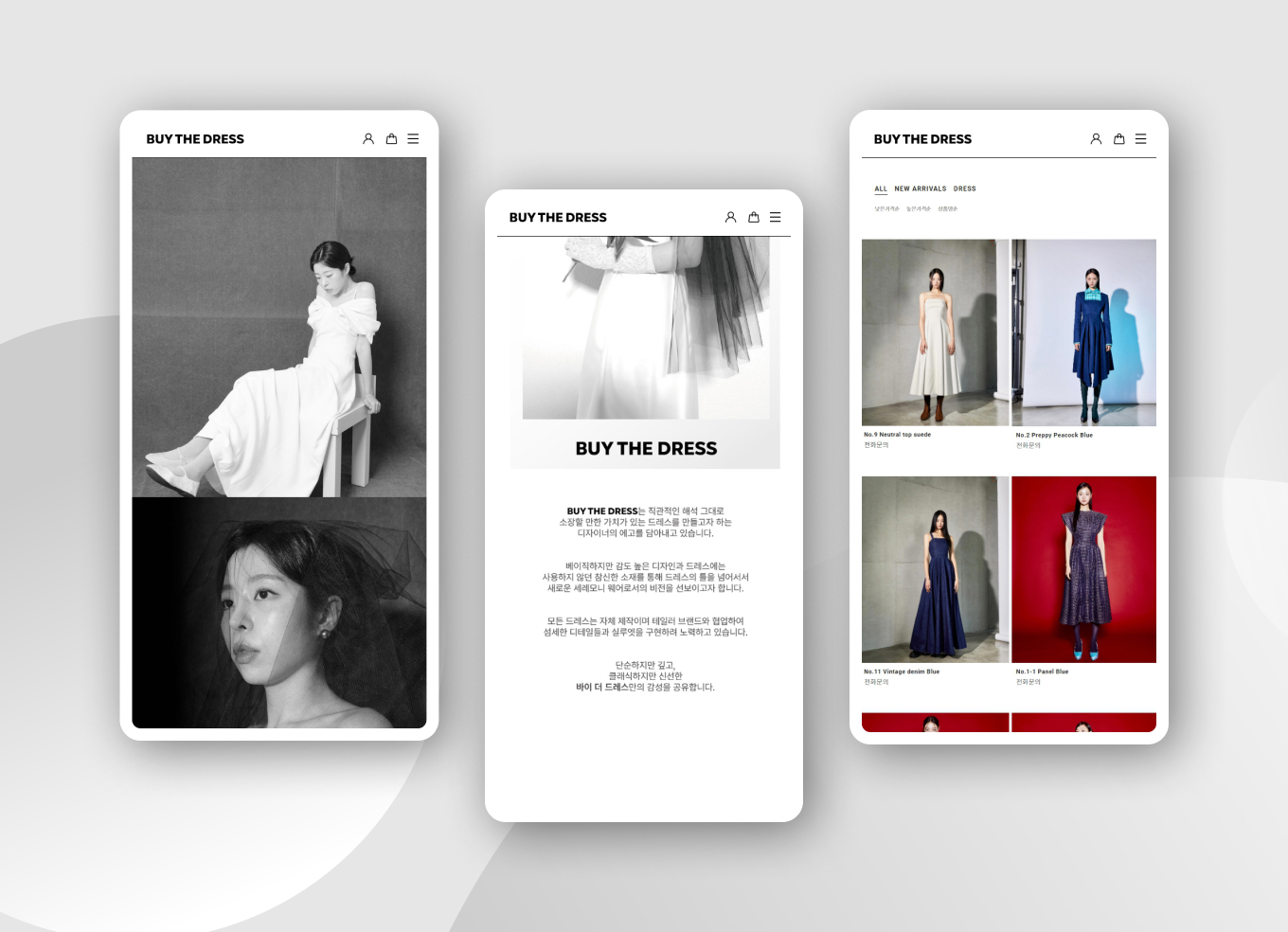Click the No.9 Neutral top suede title
Image resolution: width=1288 pixels, height=932 pixels.
pos(897,435)
